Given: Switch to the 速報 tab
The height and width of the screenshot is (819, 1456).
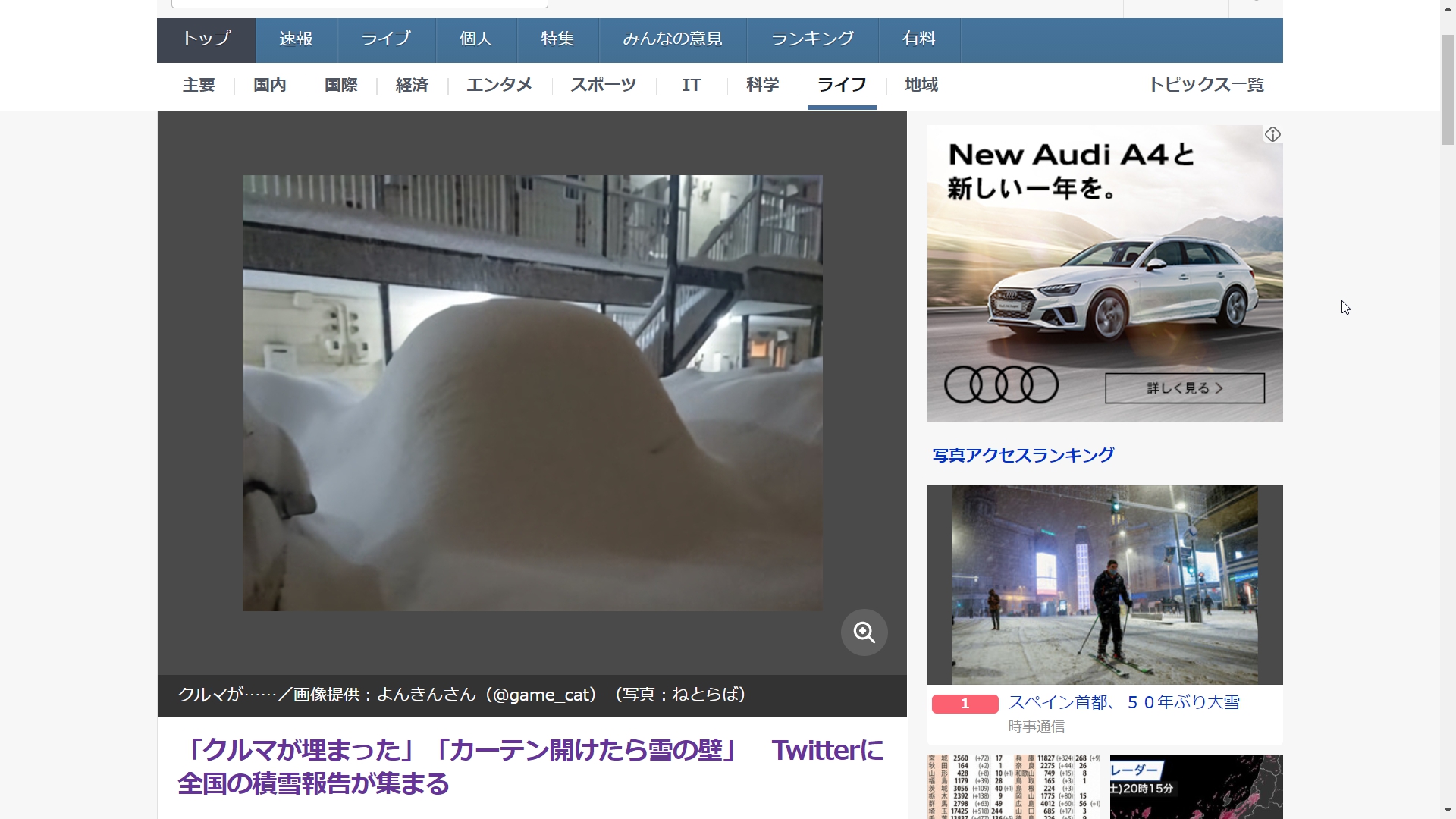Looking at the screenshot, I should pos(296,39).
